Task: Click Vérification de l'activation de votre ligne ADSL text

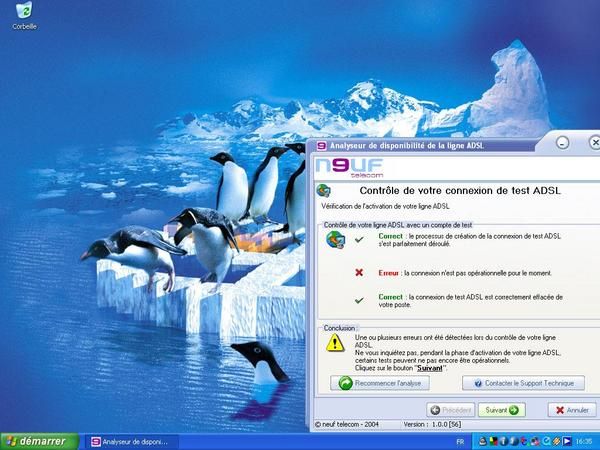Action: click(385, 206)
